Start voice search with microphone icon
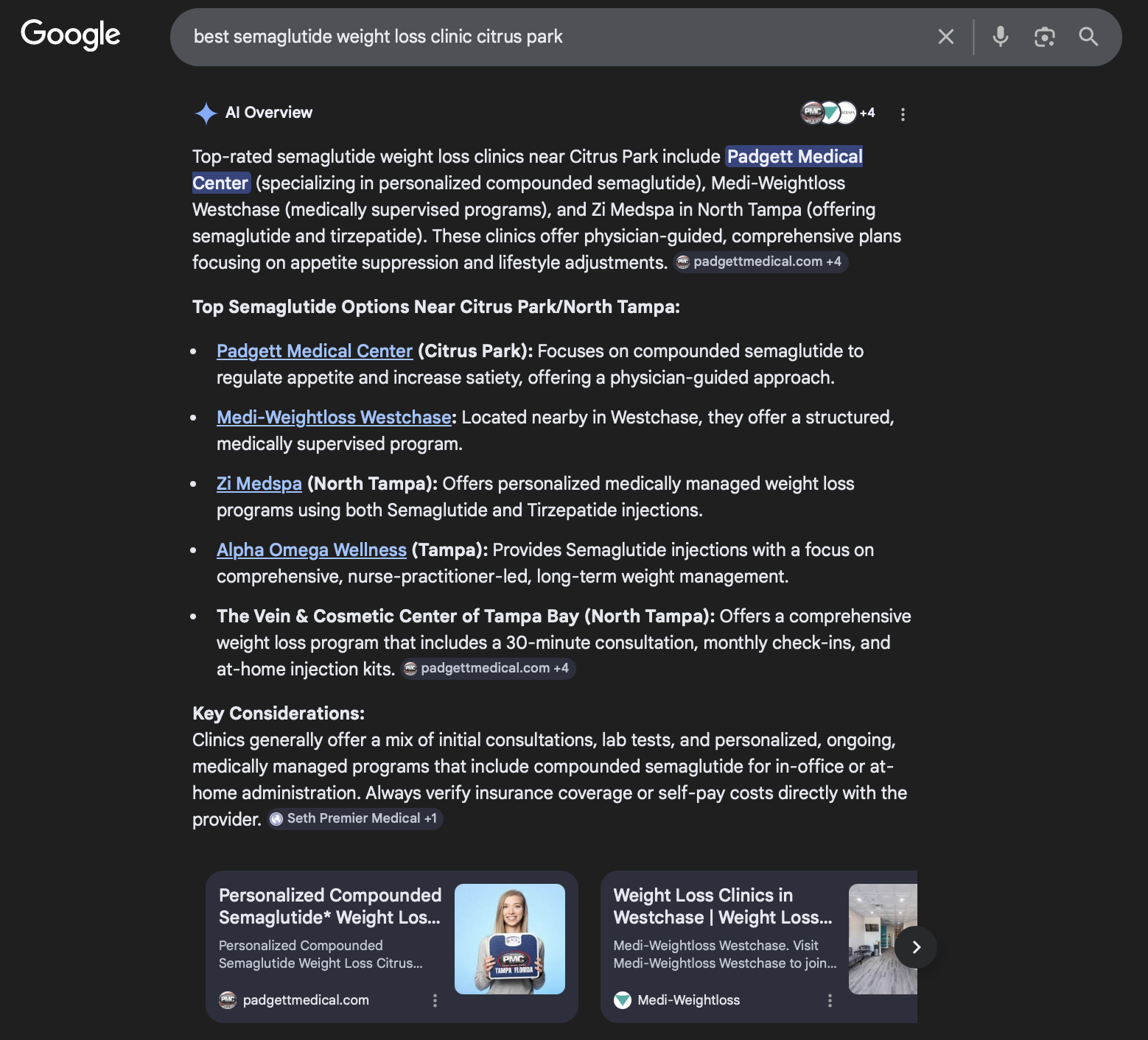 coord(1000,37)
